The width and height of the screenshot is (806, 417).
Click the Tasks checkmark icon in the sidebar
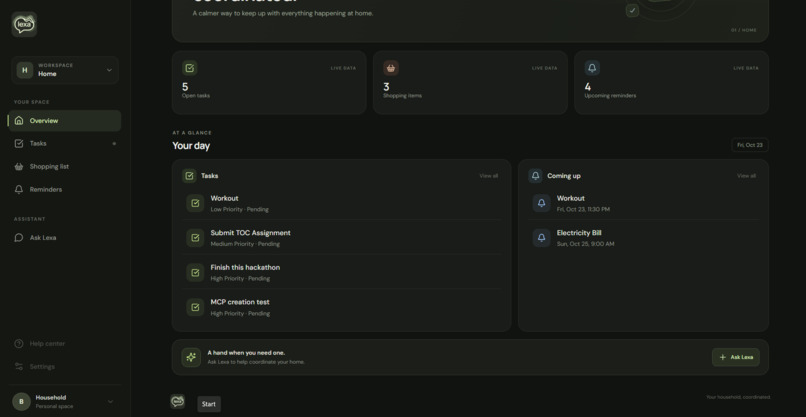click(x=19, y=143)
